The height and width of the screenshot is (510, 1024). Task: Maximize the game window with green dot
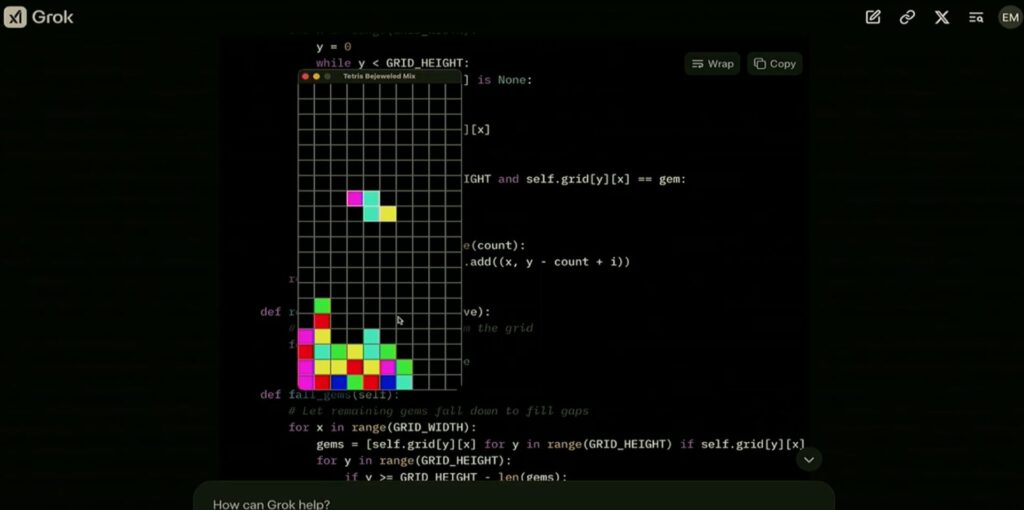point(327,76)
